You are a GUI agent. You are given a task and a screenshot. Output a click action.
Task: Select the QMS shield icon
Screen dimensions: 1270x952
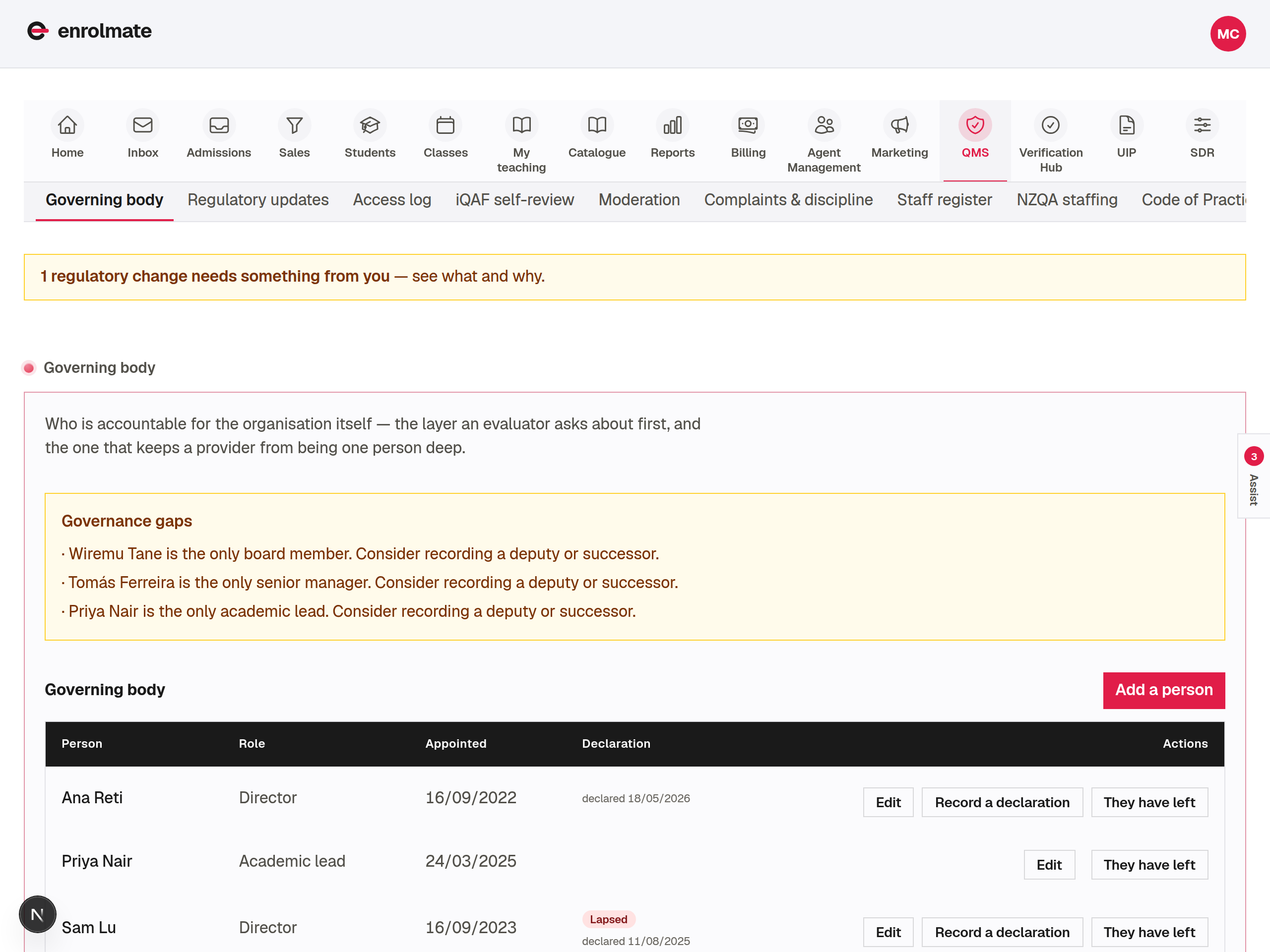[x=975, y=124]
